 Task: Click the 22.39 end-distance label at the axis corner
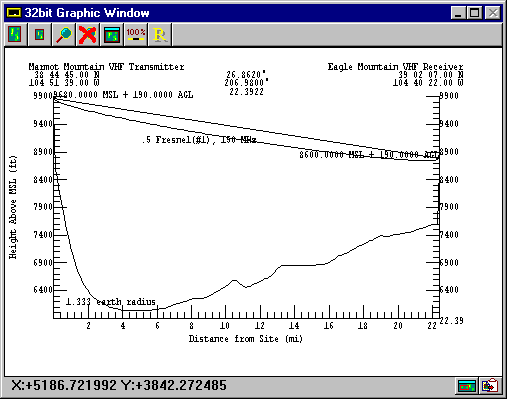[452, 321]
